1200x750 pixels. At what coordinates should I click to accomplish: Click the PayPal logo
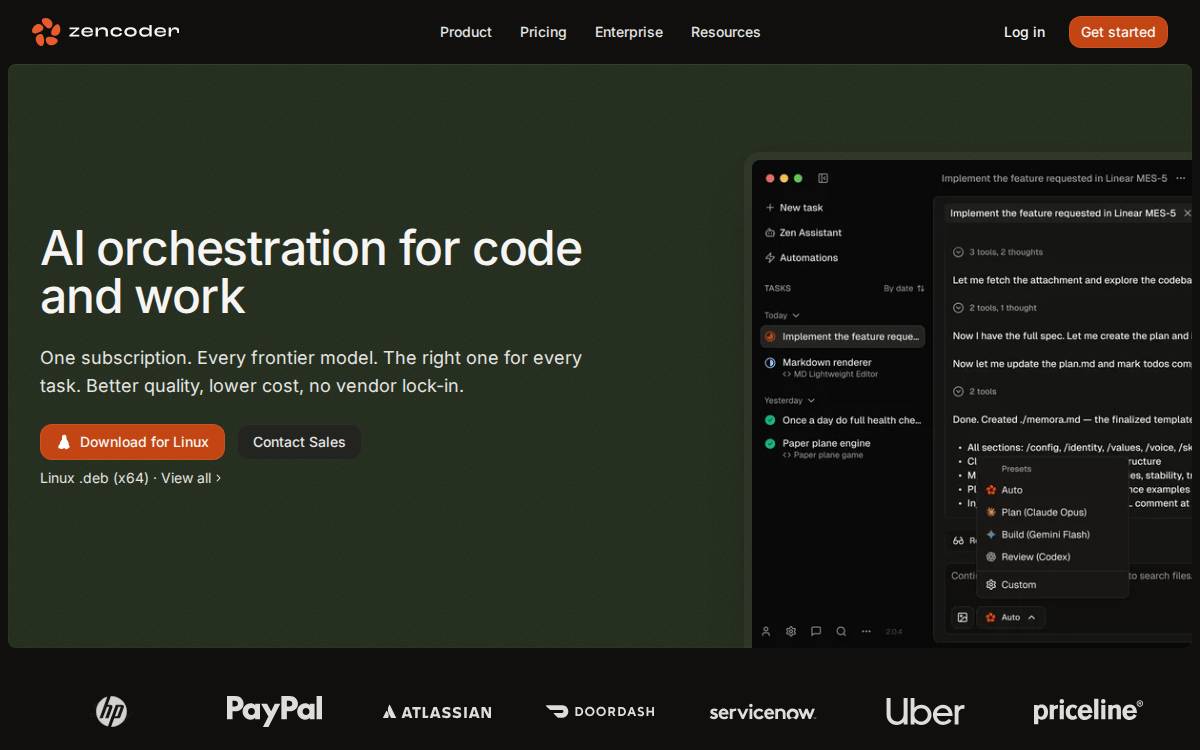274,710
